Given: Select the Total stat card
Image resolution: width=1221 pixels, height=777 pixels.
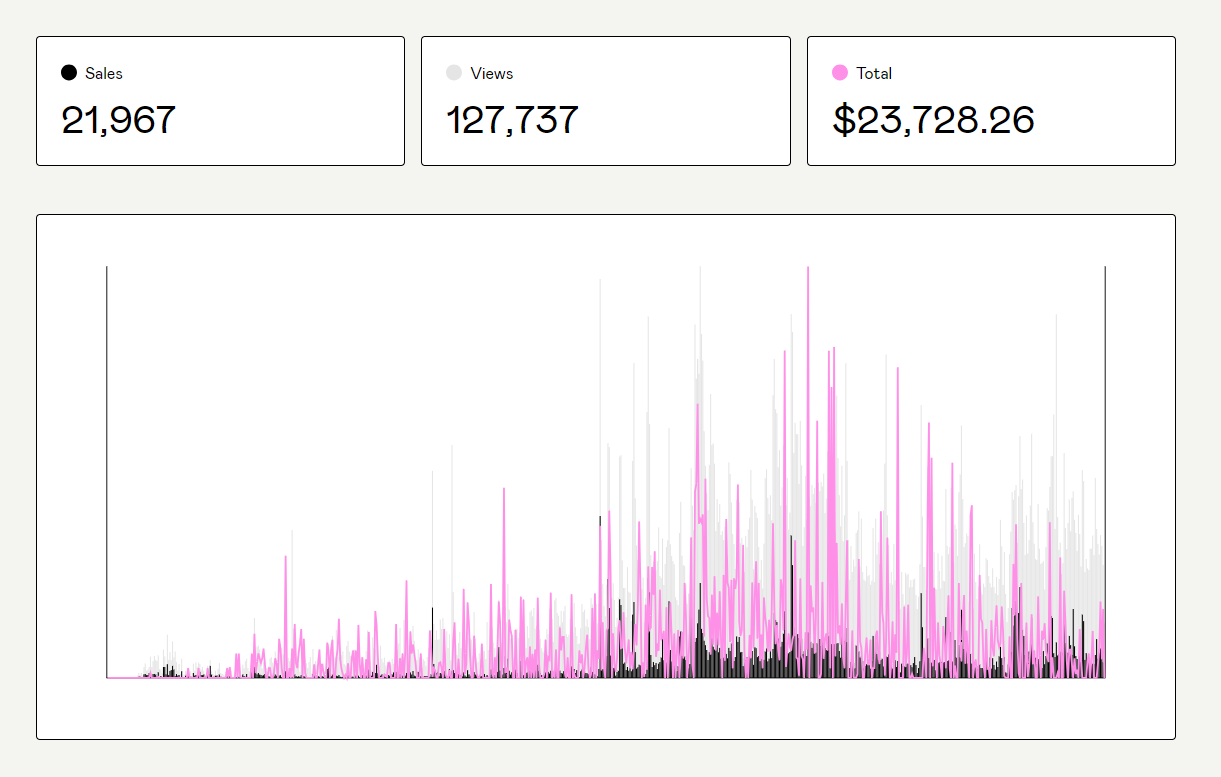Looking at the screenshot, I should coord(990,100).
